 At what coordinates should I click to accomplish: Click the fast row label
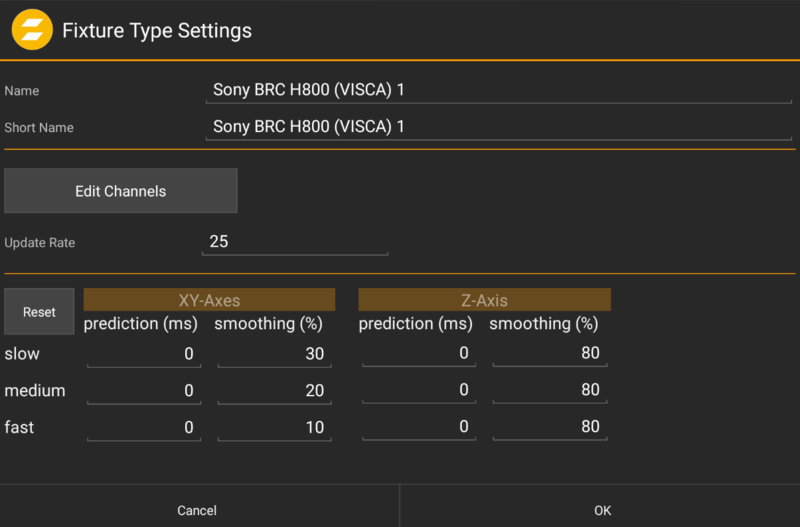pos(19,427)
